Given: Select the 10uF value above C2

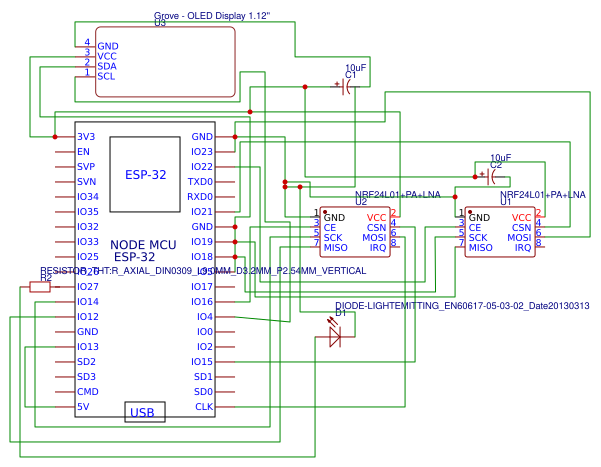Looking at the screenshot, I should click(501, 158).
